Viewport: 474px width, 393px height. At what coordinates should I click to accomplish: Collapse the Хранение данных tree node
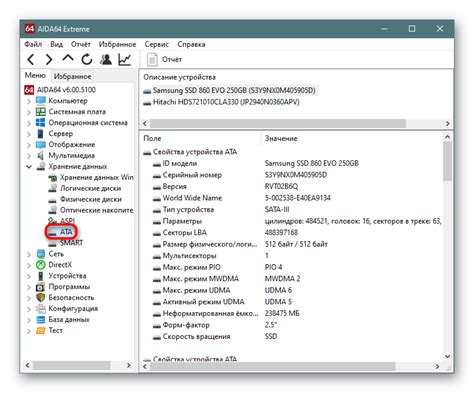(x=29, y=166)
